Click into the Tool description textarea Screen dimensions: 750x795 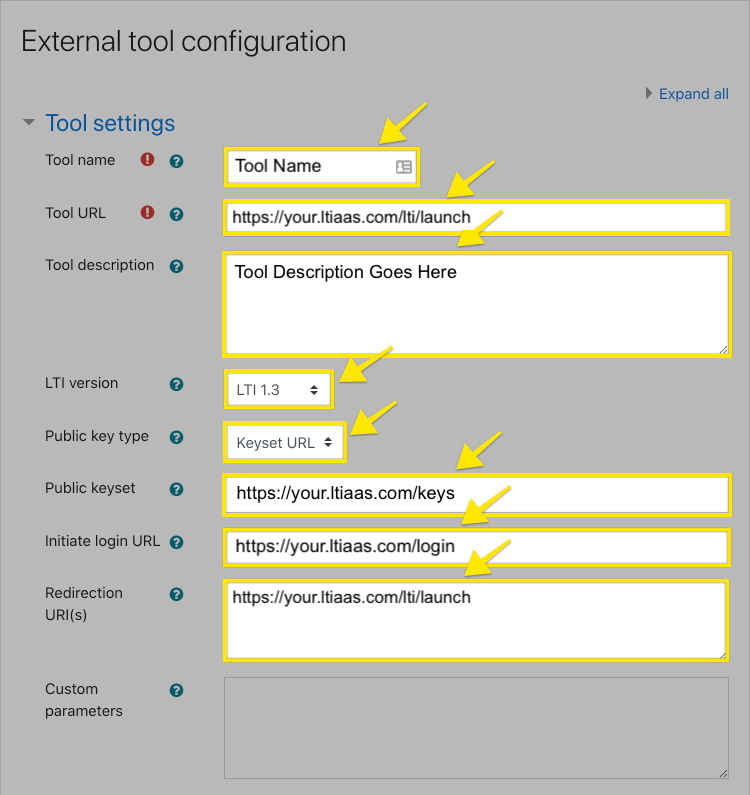coord(477,304)
